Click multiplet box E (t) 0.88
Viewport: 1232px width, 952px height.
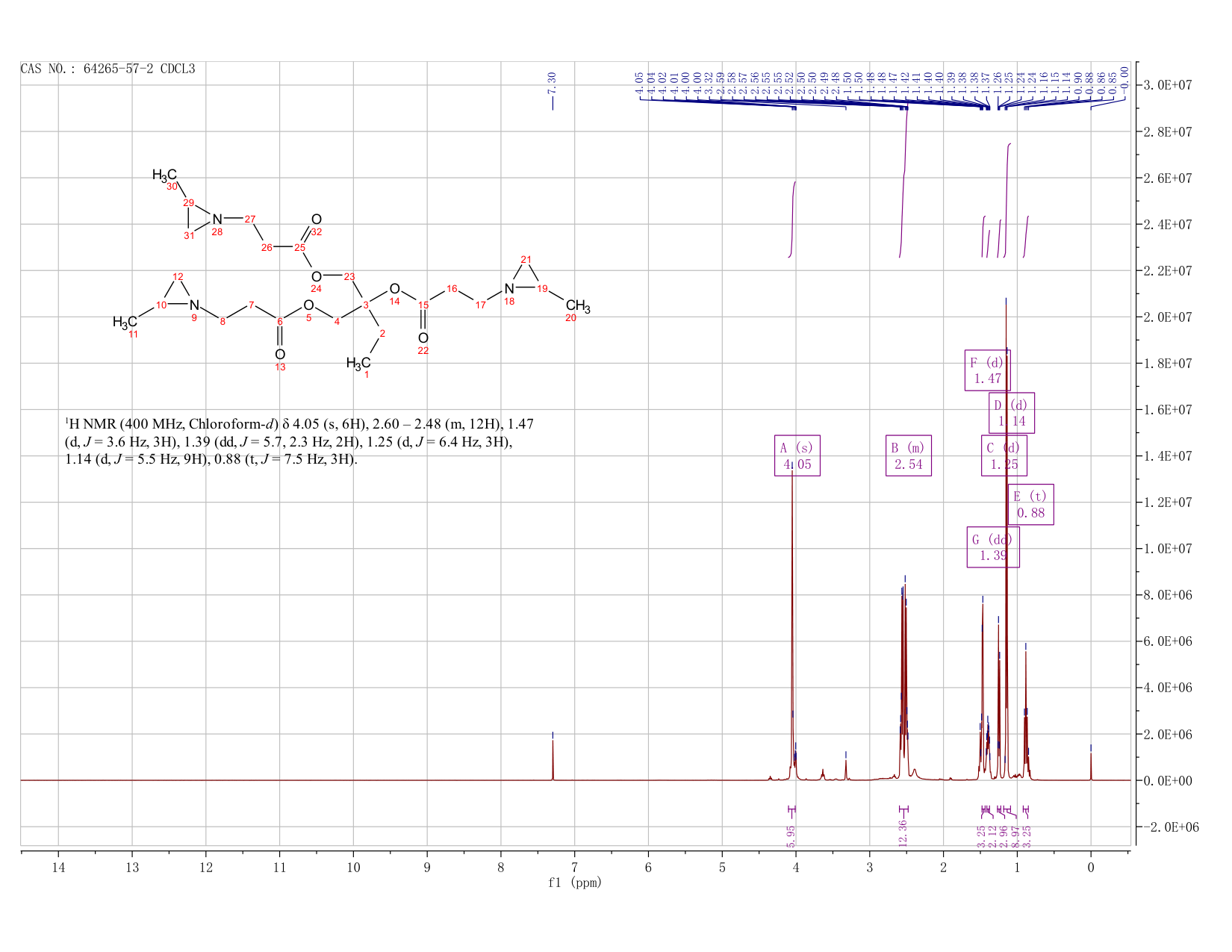click(x=1031, y=505)
